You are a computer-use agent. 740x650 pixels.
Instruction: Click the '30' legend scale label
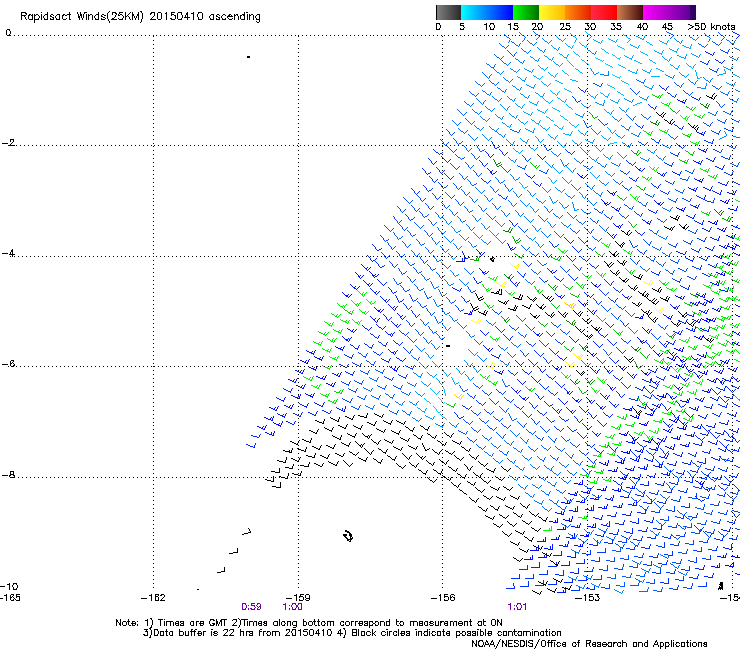point(590,27)
